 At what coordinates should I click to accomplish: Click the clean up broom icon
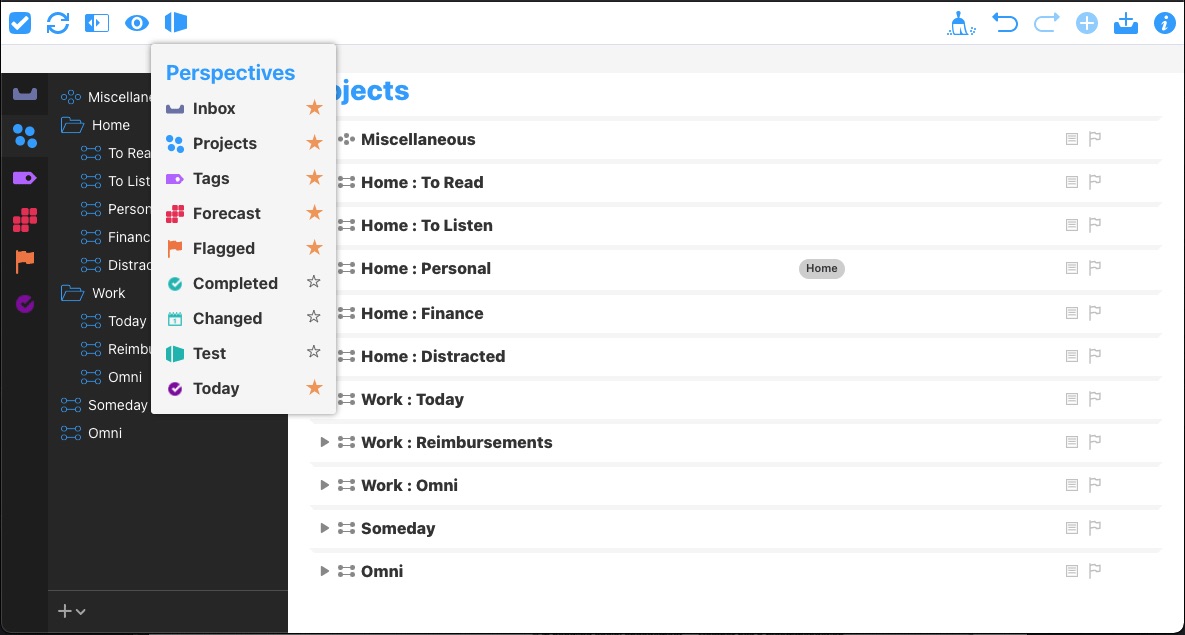point(961,23)
